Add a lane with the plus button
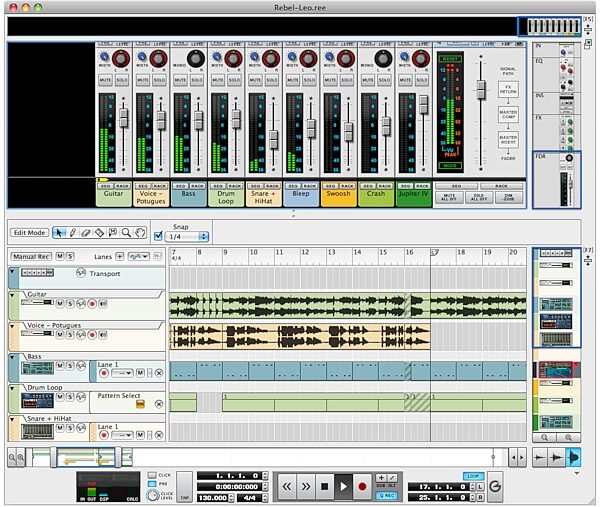600x507 pixels. coord(120,256)
